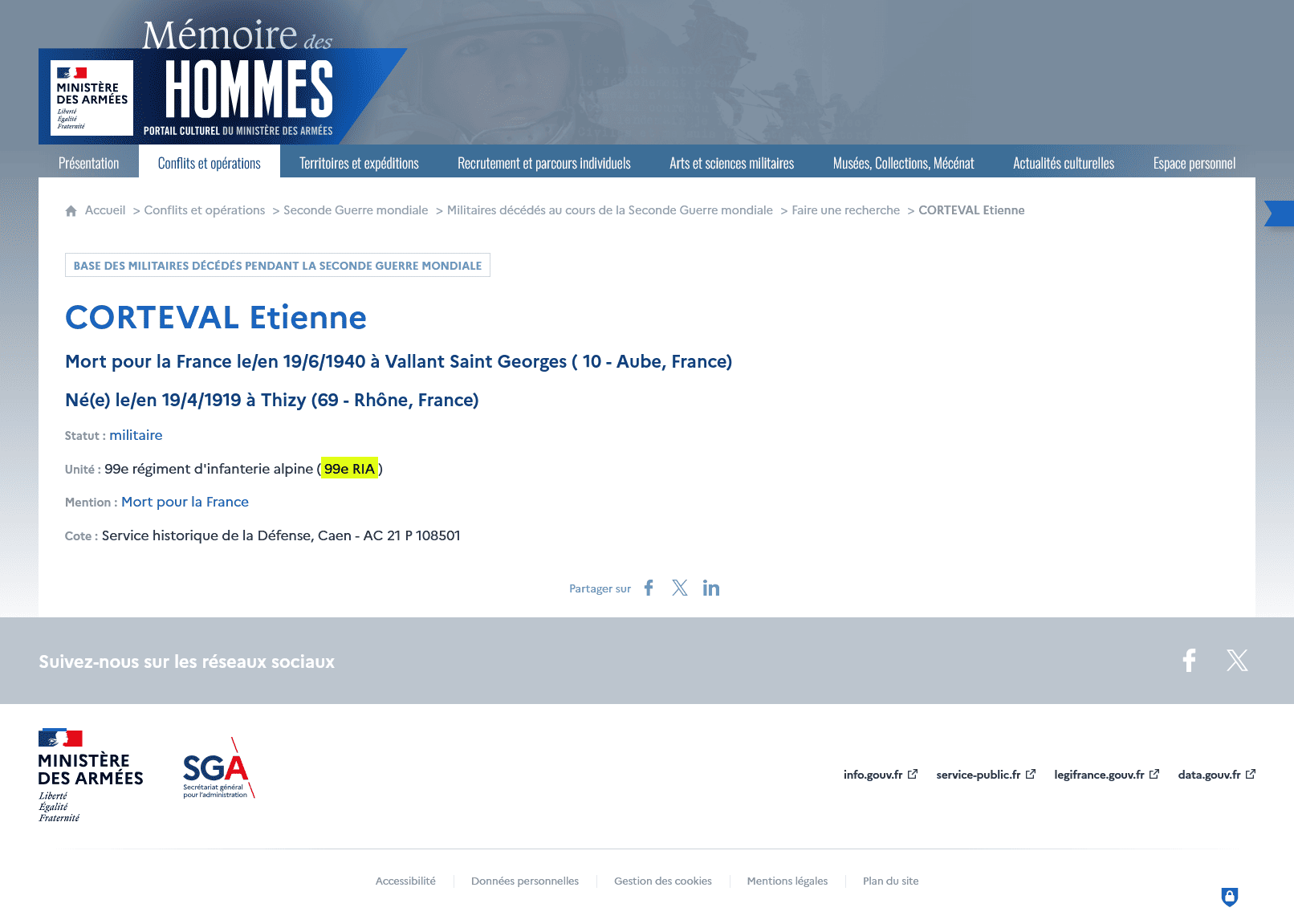Open the data.gouv.fr external link
The height and width of the screenshot is (924, 1294).
(1217, 775)
